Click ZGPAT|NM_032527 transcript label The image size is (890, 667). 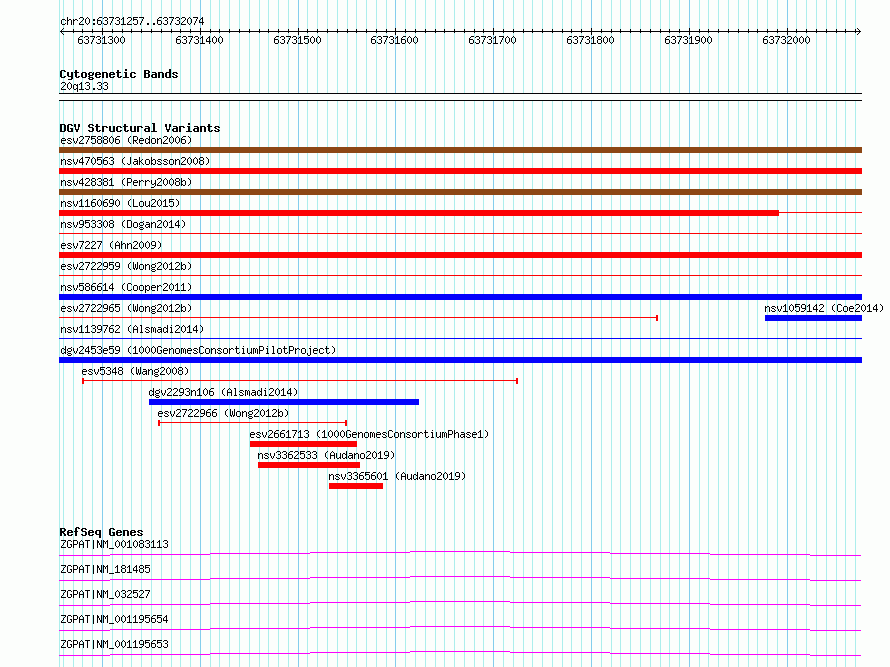tap(105, 594)
